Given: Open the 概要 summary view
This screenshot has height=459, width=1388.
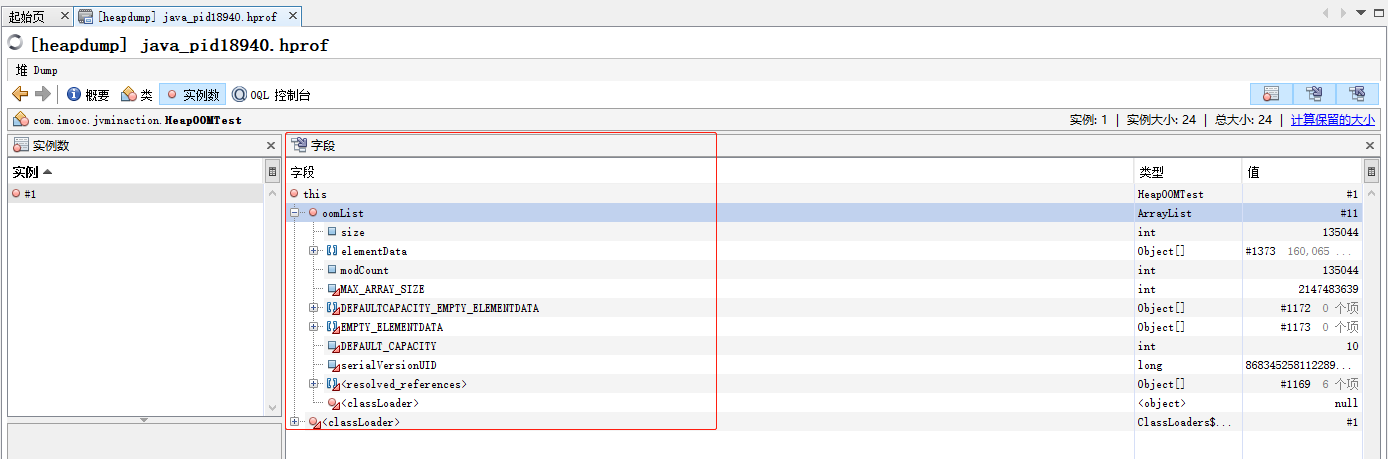Looking at the screenshot, I should click(88, 95).
